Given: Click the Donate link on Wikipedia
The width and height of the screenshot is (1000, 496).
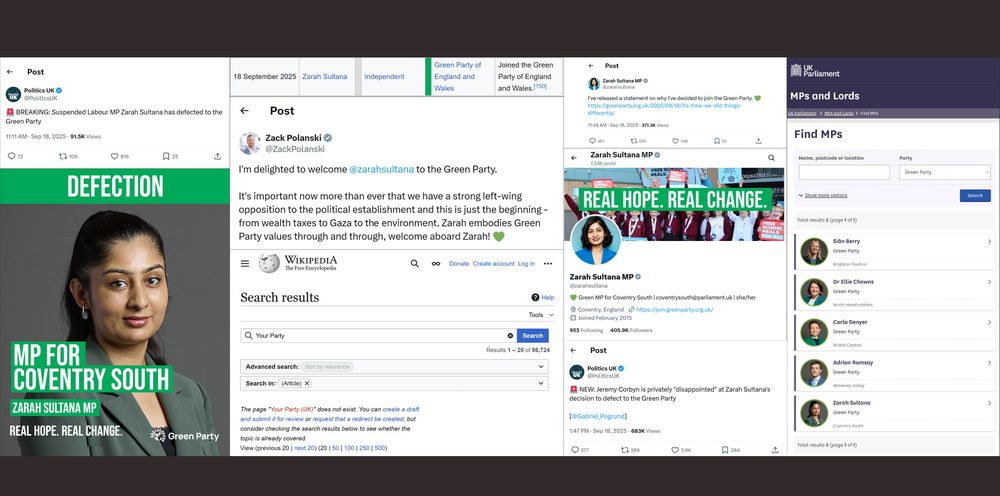Looking at the screenshot, I should [459, 263].
